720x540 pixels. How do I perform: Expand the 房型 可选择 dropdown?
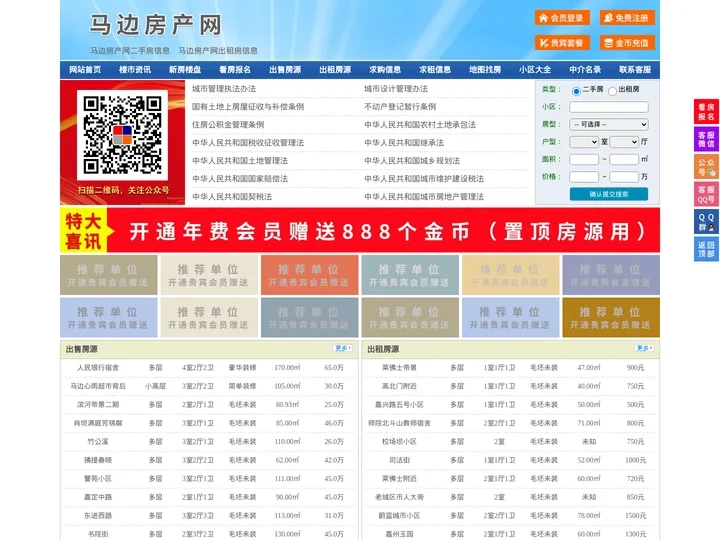click(x=609, y=124)
